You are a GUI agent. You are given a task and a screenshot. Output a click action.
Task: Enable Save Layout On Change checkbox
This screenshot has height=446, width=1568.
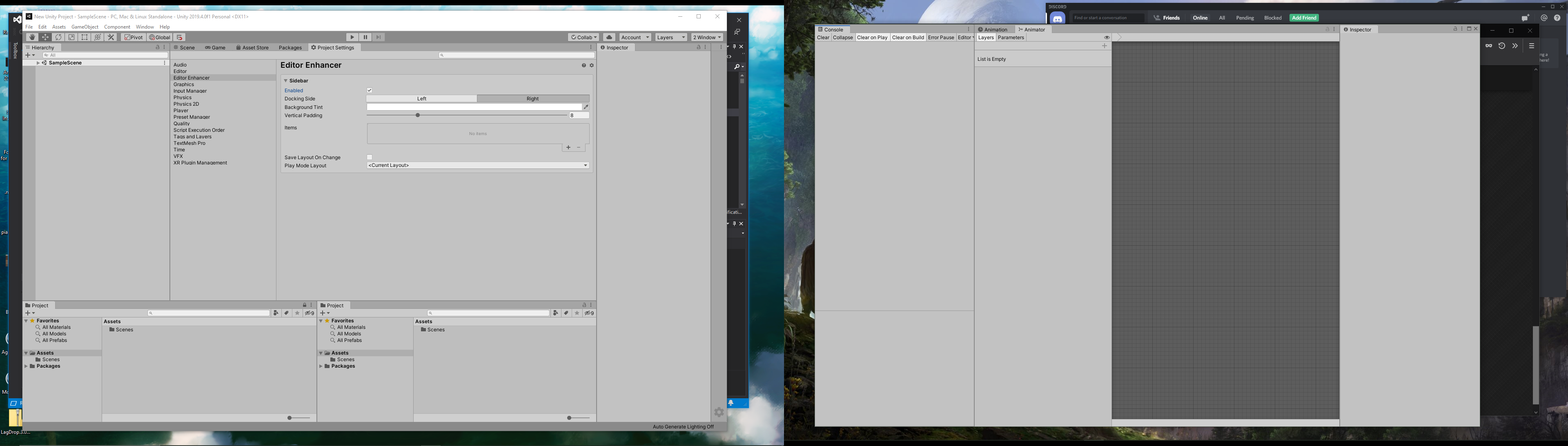point(370,157)
